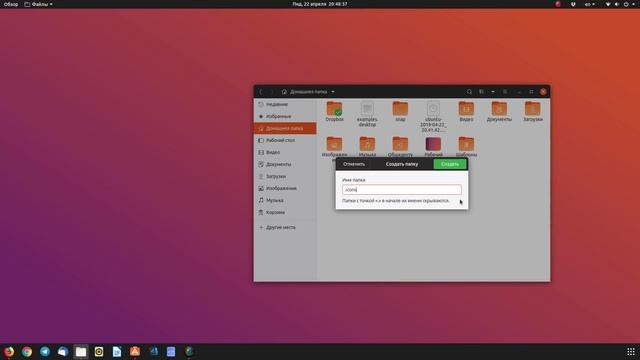Open Избранные in the sidebar
640x360 pixels.
[x=285, y=116]
